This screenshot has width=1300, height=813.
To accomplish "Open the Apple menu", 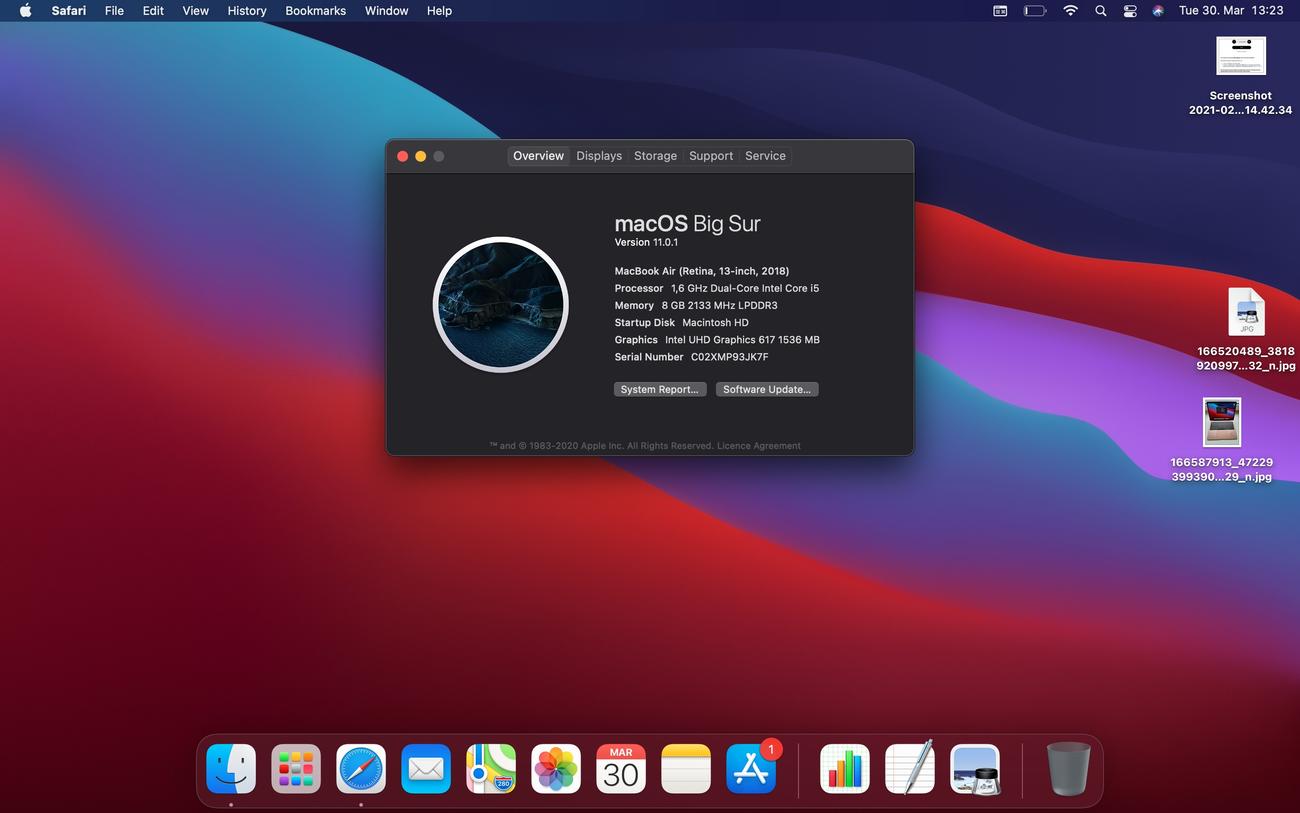I will coord(25,10).
